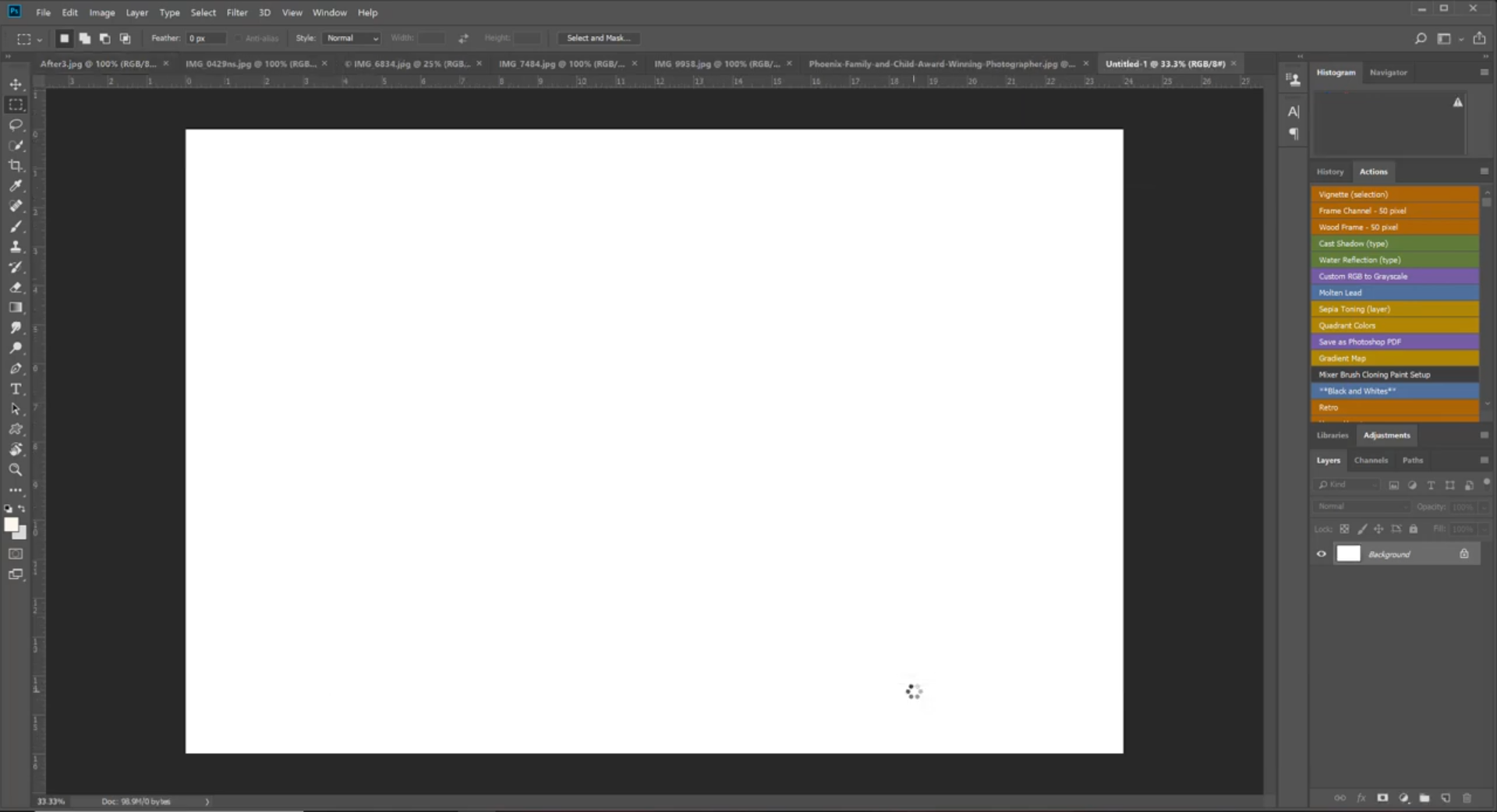Activate the Lasso tool
The image size is (1497, 812).
(x=16, y=125)
